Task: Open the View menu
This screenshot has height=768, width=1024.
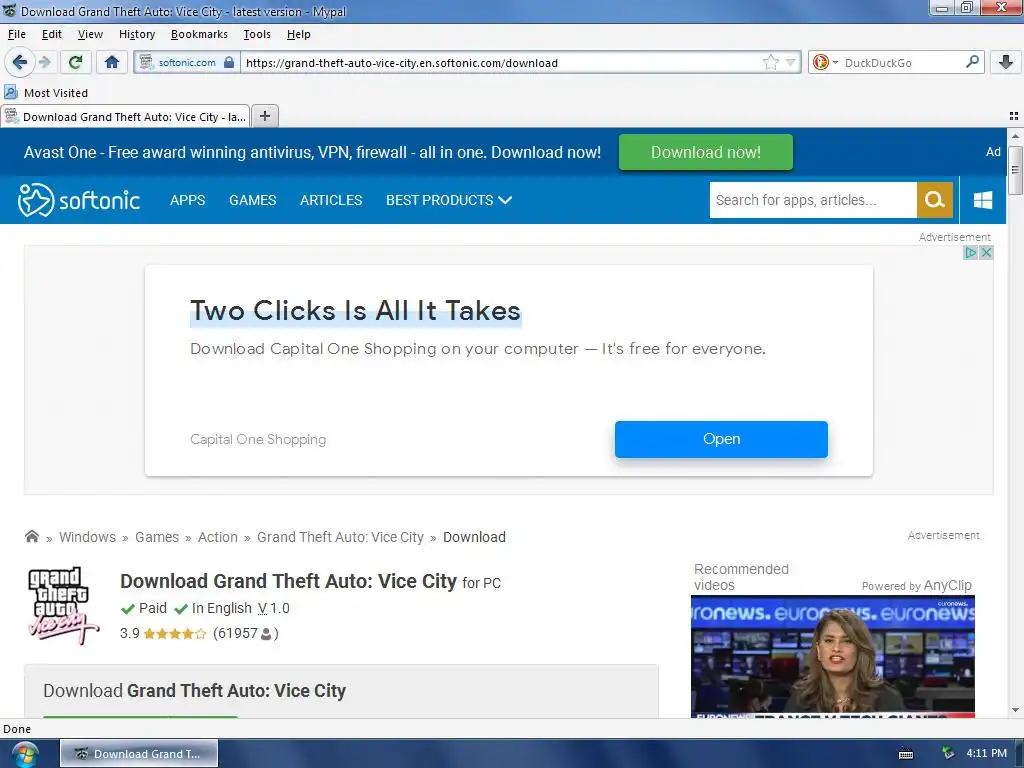Action: click(90, 34)
